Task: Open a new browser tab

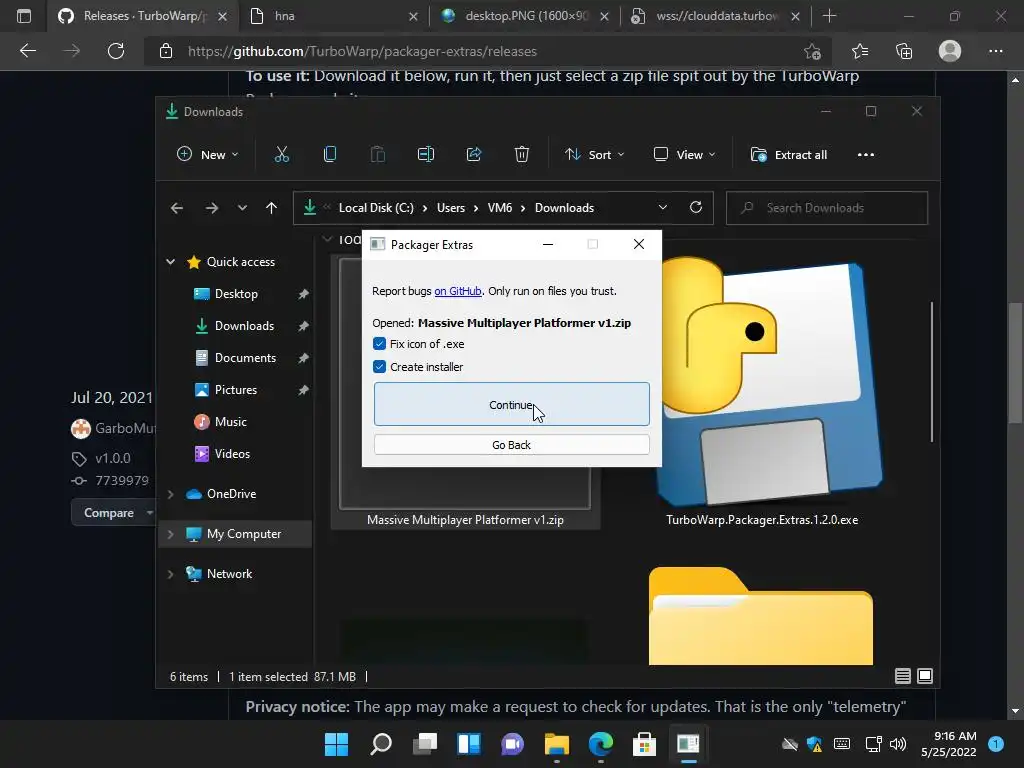Action: tap(829, 16)
